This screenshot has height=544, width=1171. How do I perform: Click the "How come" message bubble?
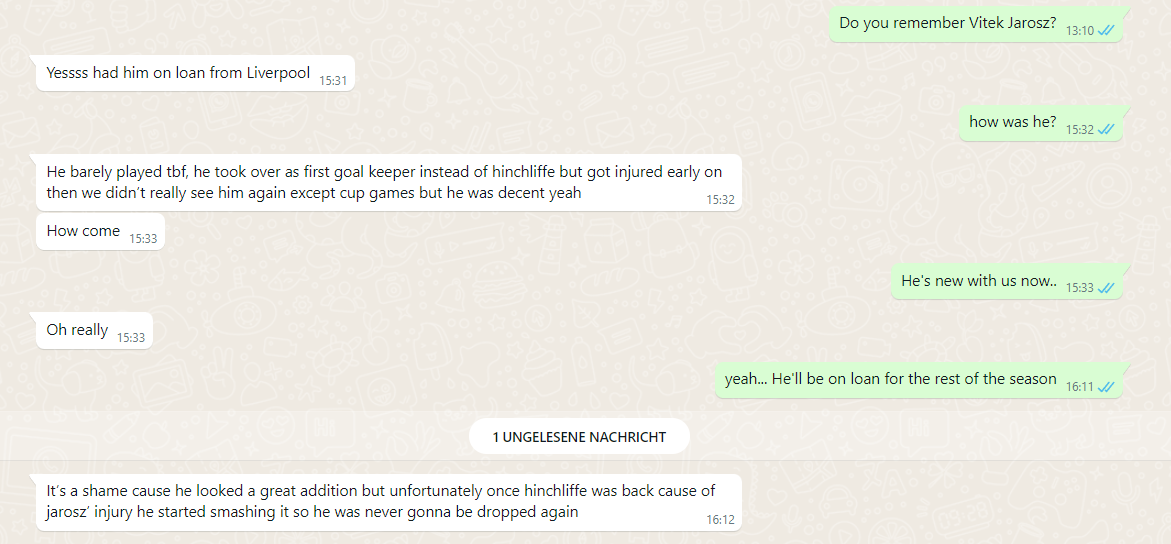pos(100,232)
